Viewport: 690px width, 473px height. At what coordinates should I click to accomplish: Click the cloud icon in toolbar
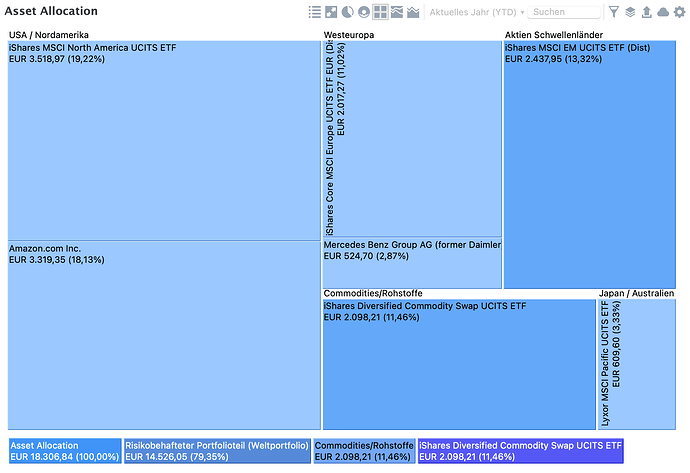(x=663, y=12)
